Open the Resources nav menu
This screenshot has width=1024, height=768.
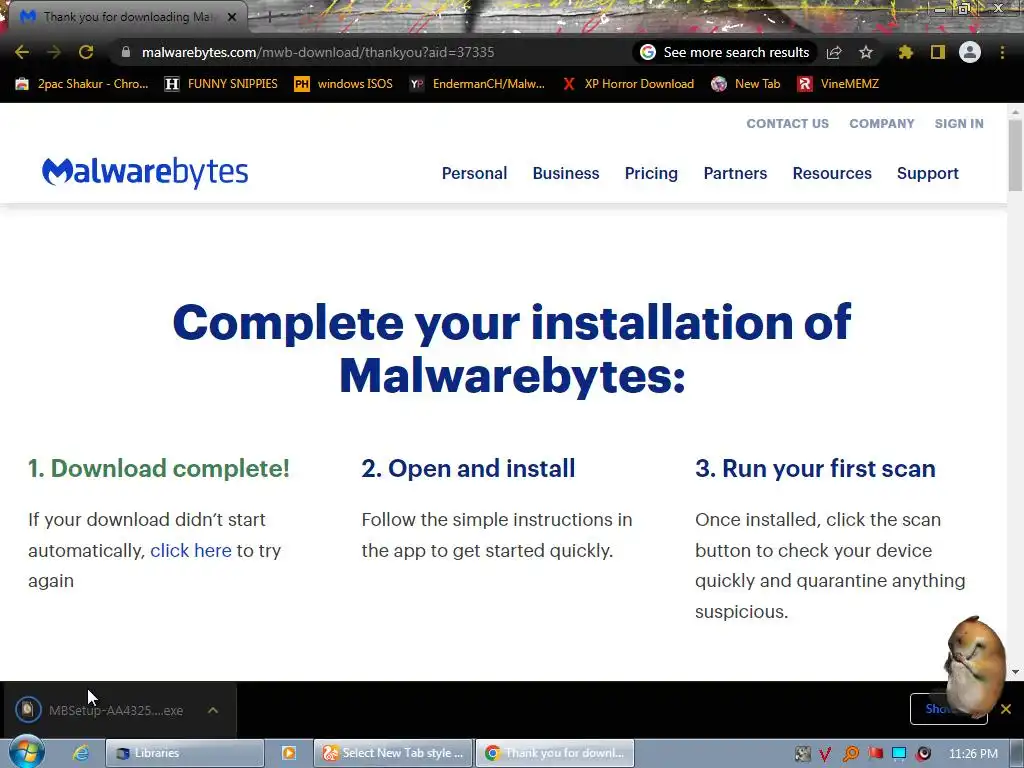pos(832,173)
